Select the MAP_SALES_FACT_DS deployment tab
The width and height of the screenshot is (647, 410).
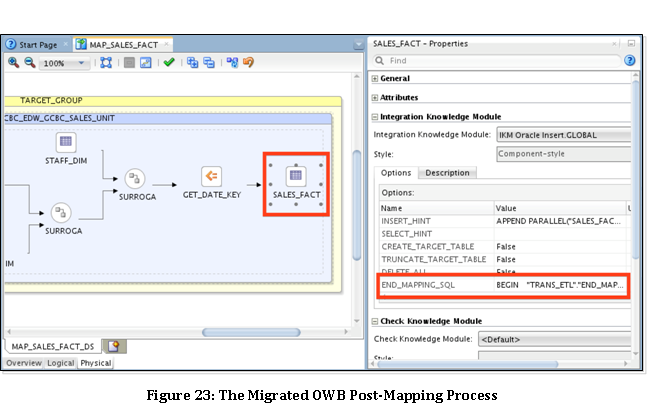coord(53,346)
